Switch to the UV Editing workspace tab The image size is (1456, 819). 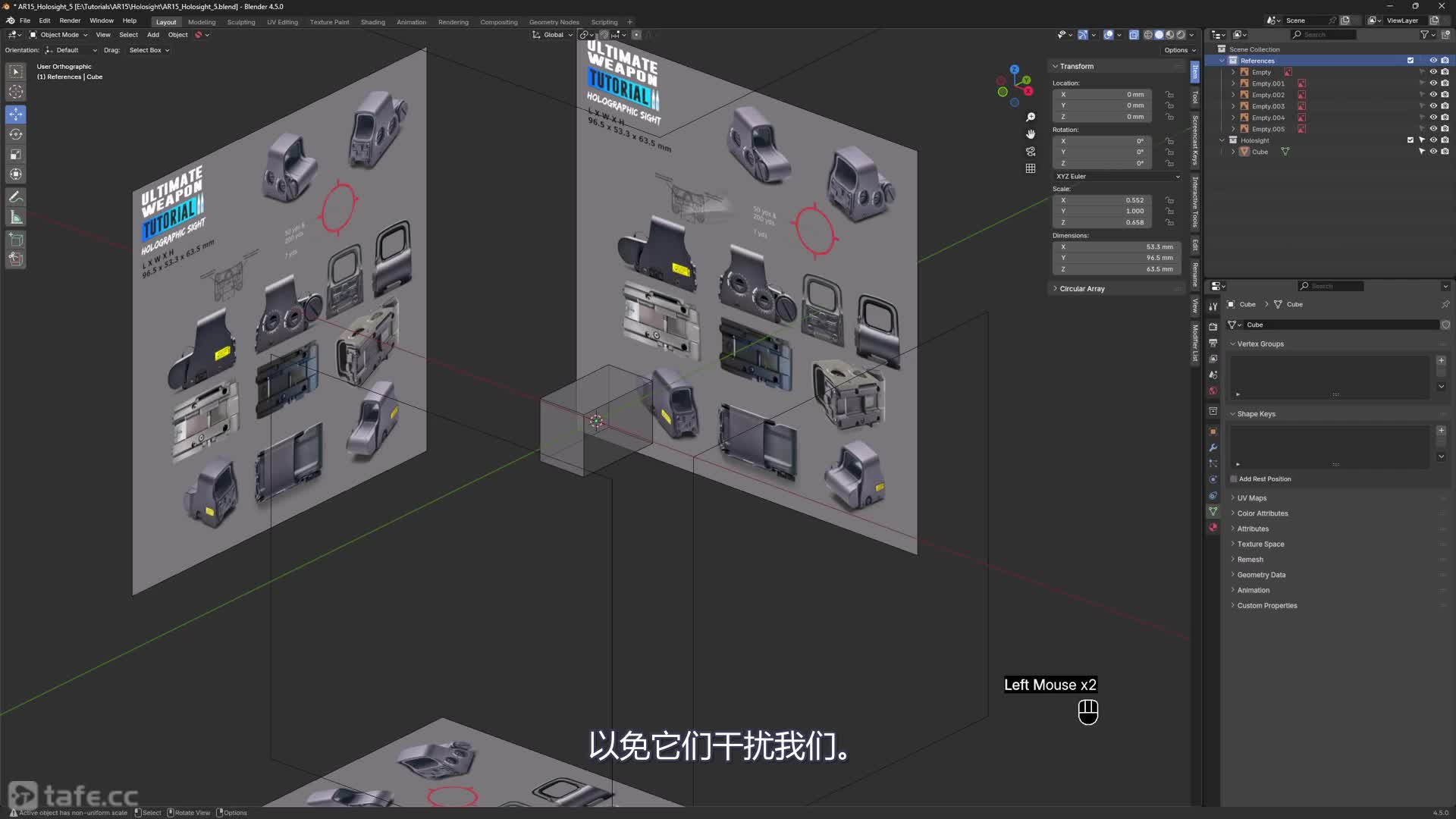point(282,22)
